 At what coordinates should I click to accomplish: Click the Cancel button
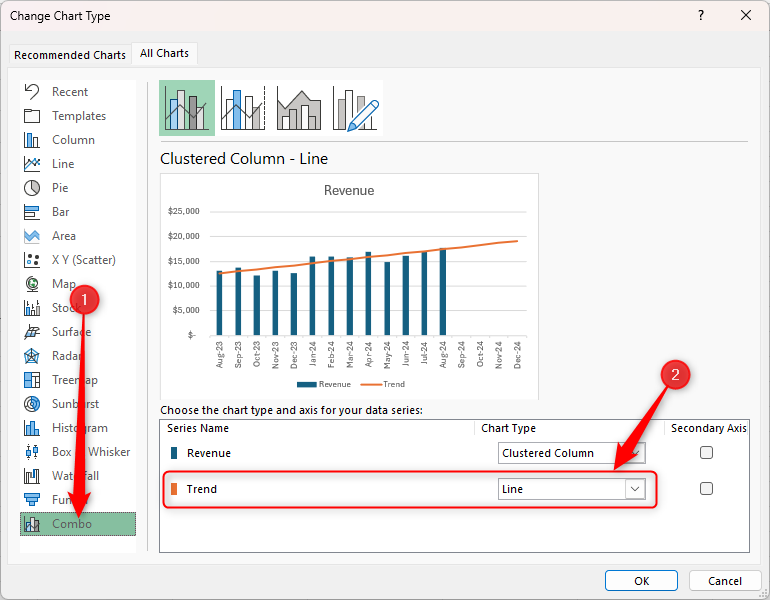[x=725, y=581]
